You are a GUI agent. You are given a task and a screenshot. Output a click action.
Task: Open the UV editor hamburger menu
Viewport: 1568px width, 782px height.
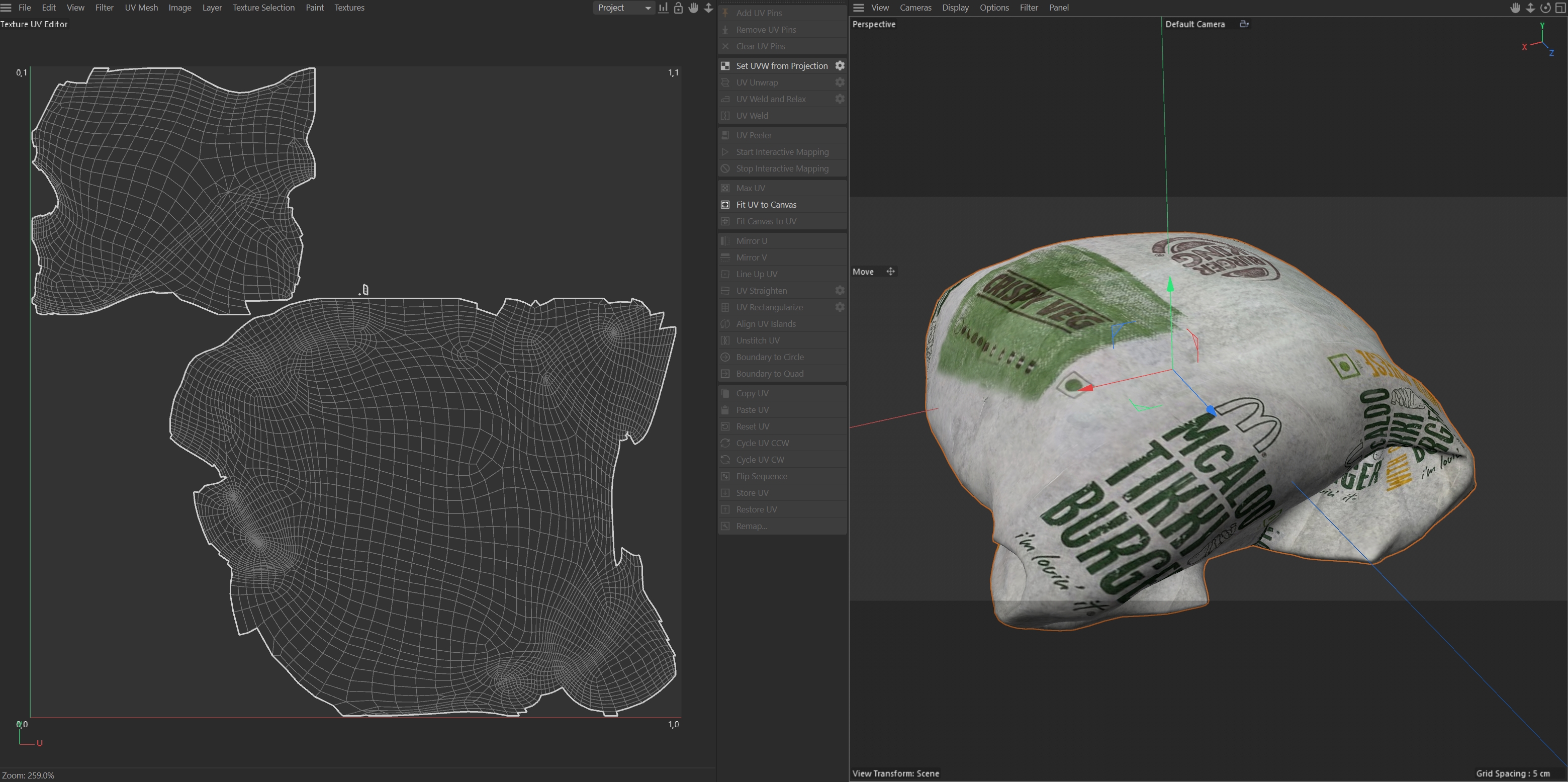6,8
